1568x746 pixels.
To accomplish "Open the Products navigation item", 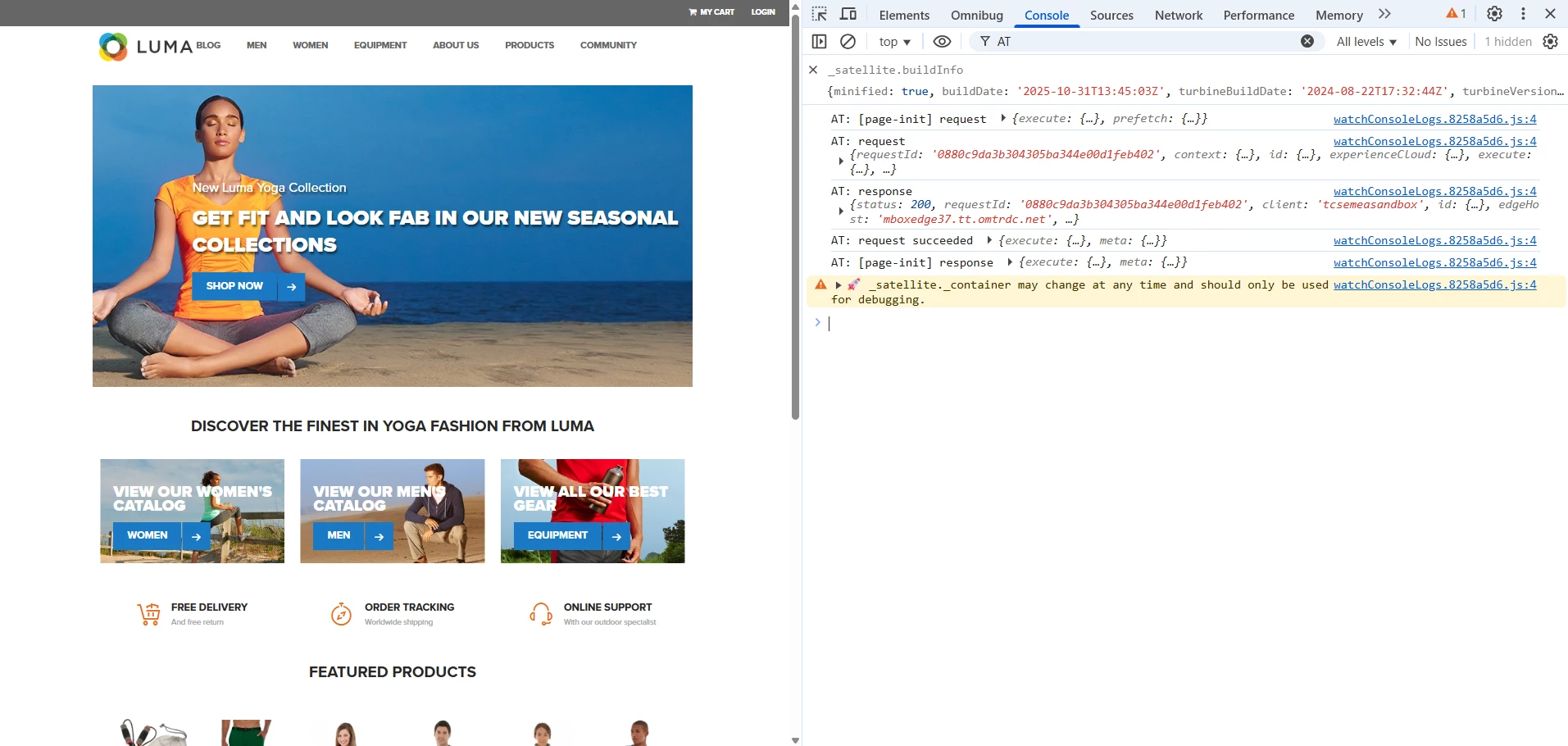I will tap(529, 45).
